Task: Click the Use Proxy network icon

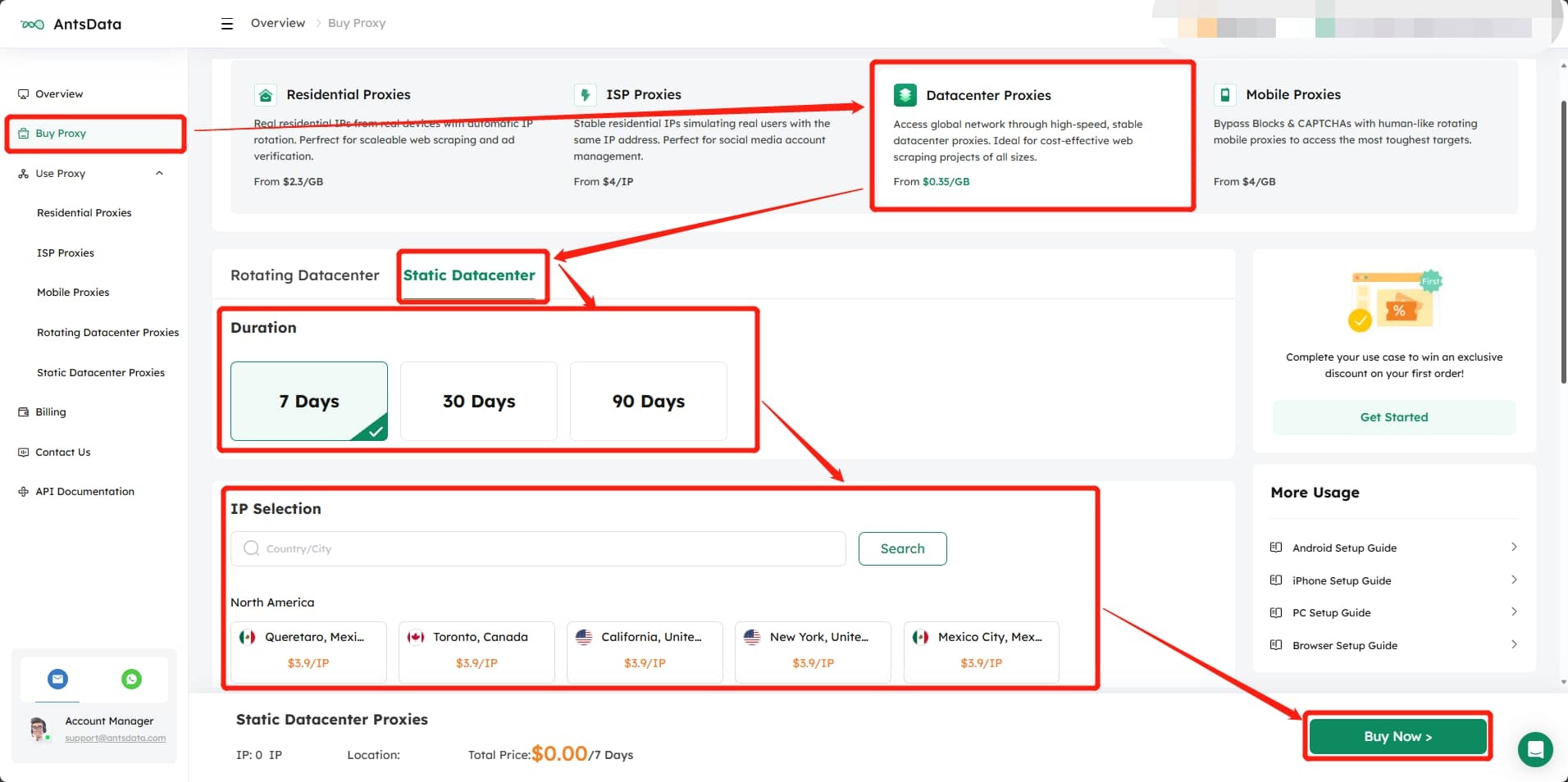Action: [x=24, y=174]
